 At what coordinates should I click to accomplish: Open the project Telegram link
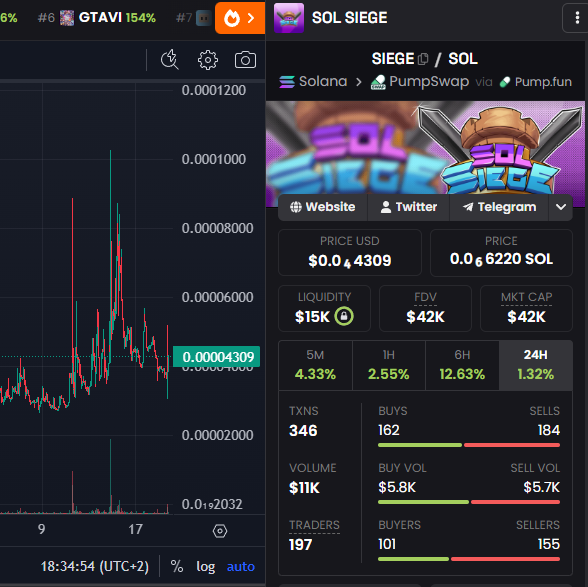(499, 207)
